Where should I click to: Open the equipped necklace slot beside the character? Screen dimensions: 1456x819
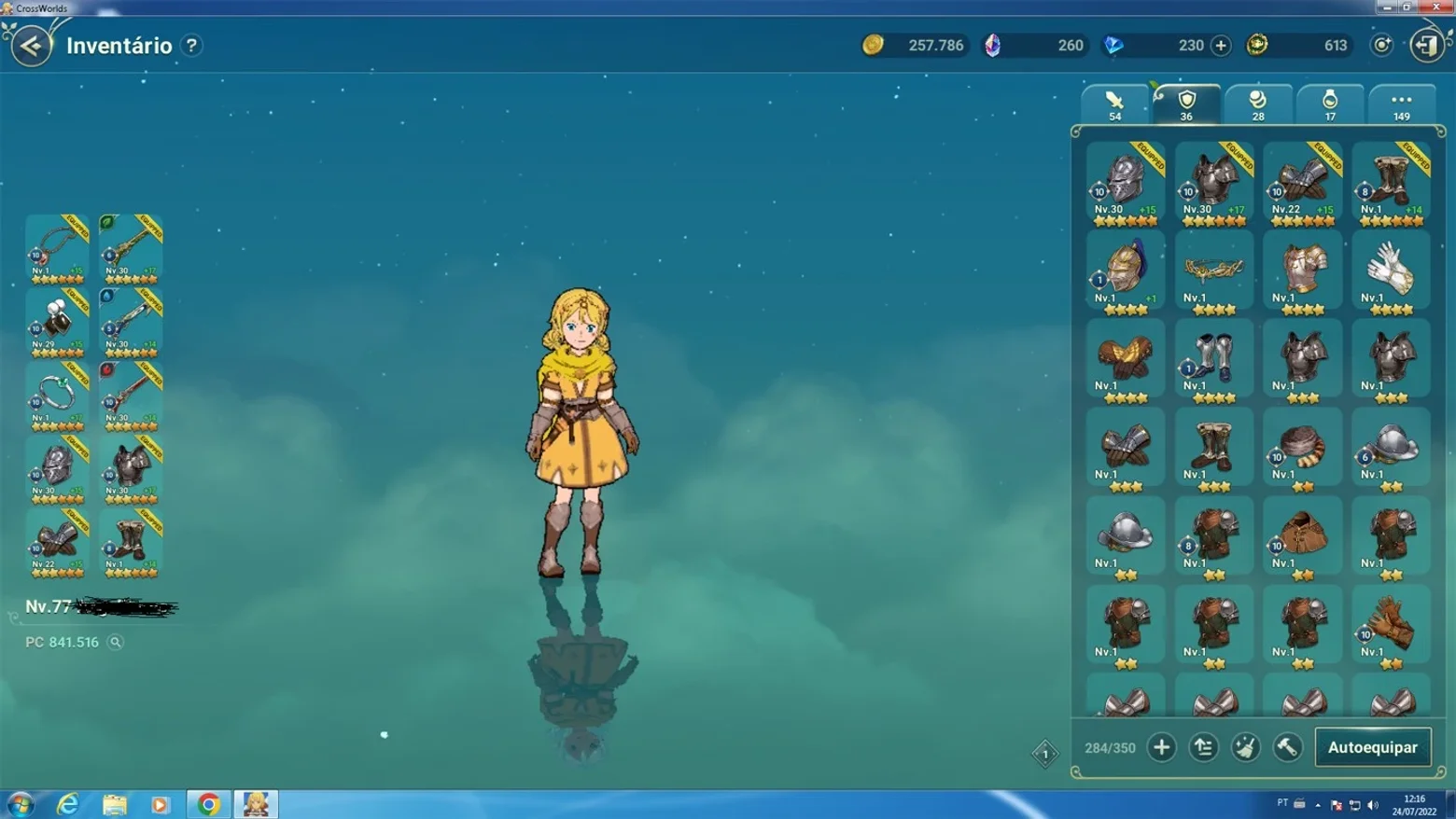57,249
